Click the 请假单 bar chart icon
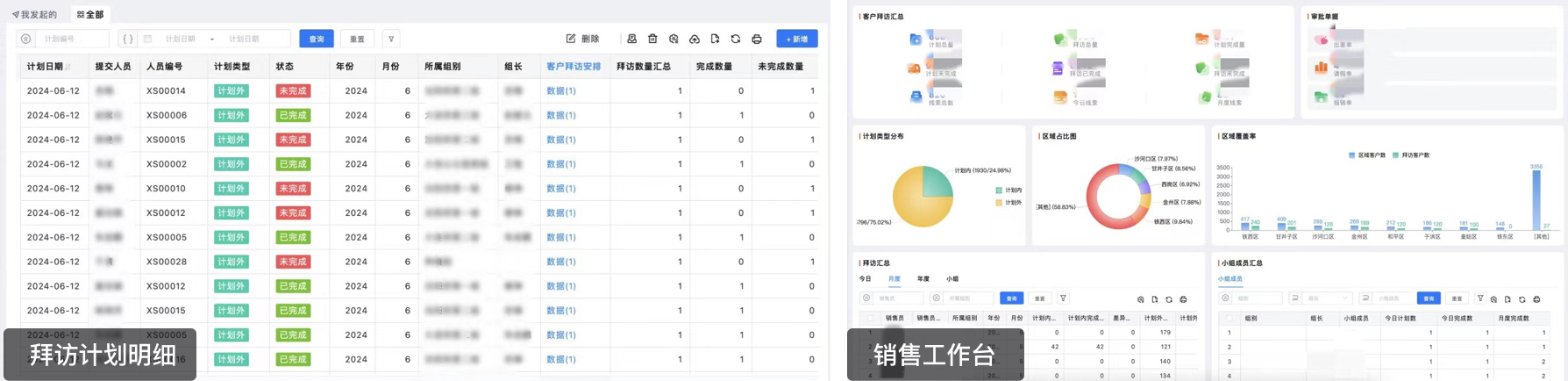The height and width of the screenshot is (381, 1568). (x=1321, y=68)
